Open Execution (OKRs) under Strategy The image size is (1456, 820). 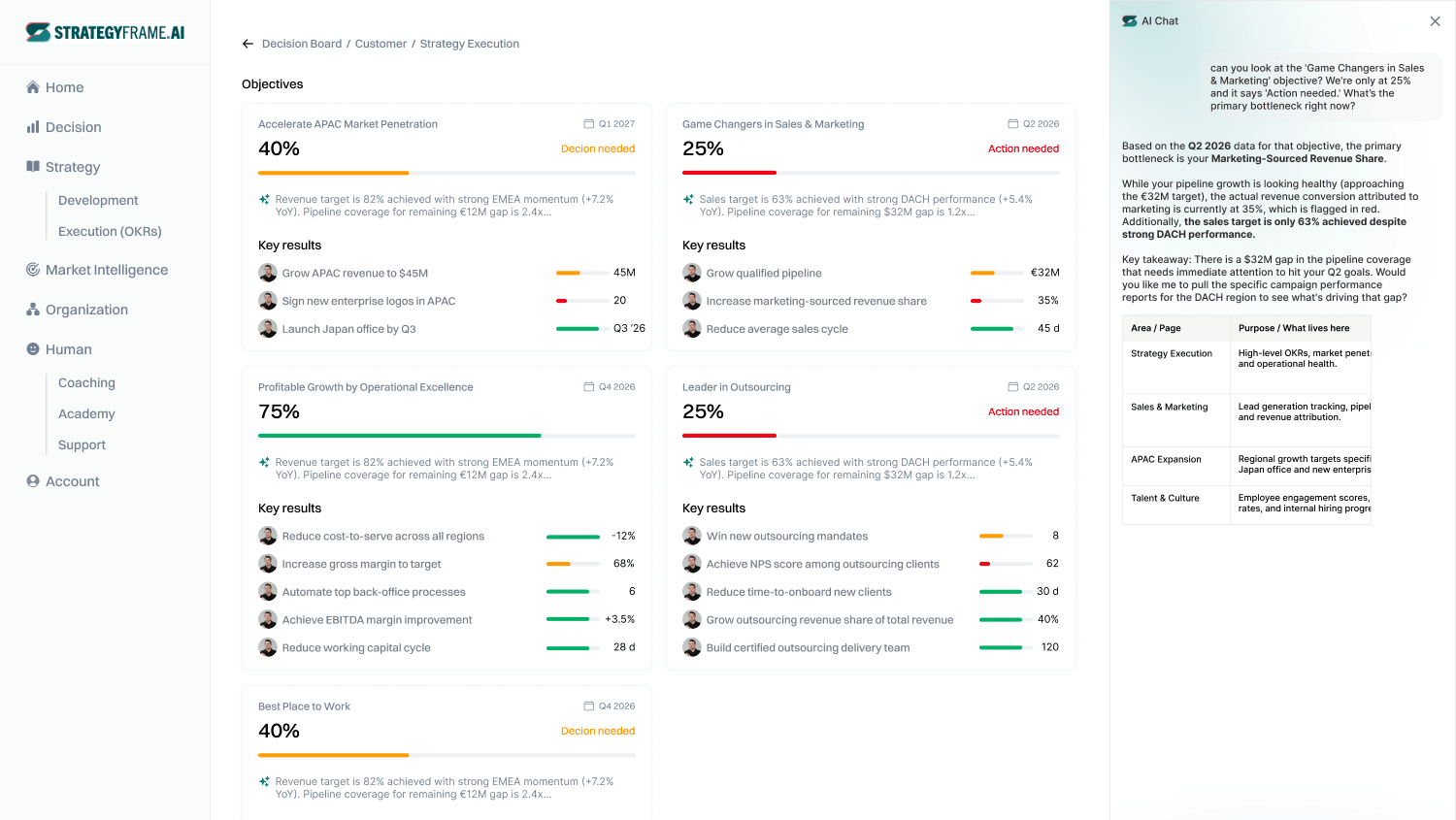coord(110,231)
